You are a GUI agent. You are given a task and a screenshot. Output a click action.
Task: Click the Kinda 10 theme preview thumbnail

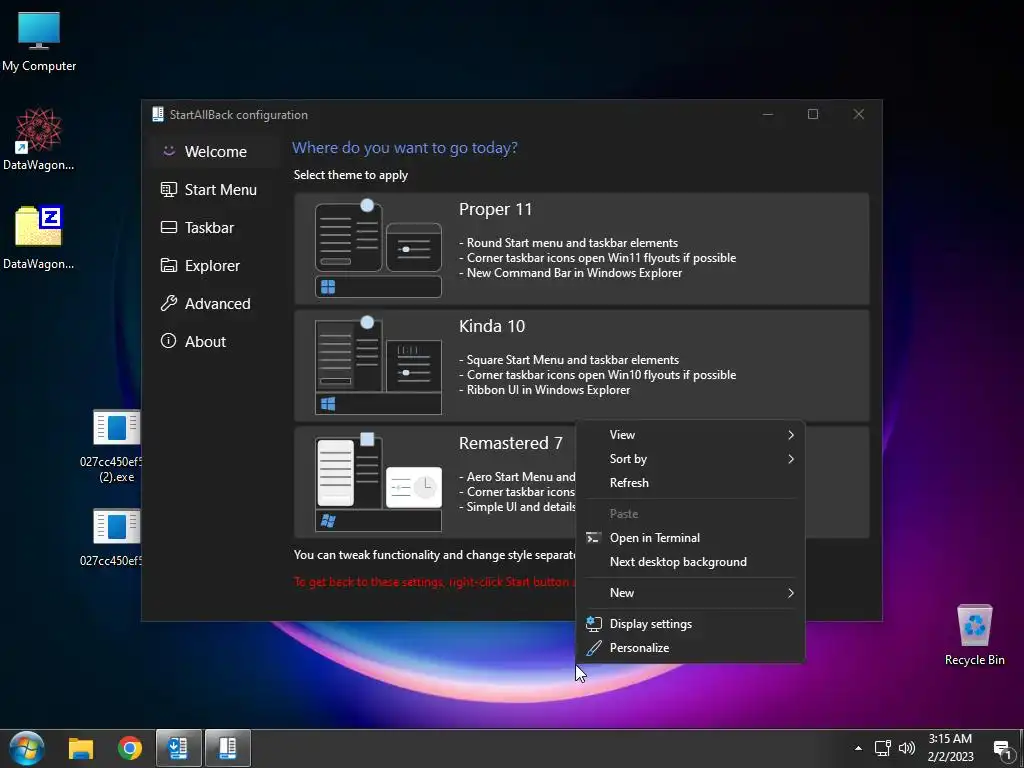point(378,366)
